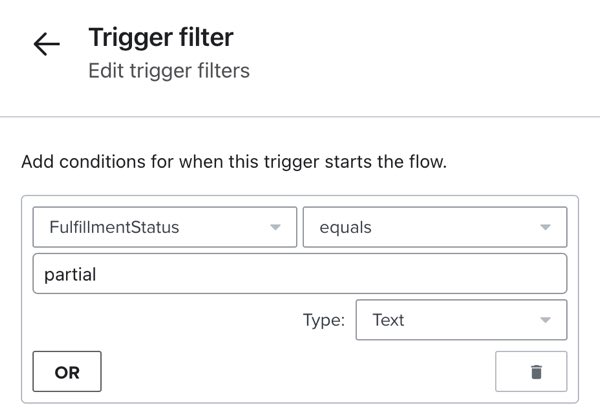Add an OR condition
The height and width of the screenshot is (418, 600).
[67, 372]
